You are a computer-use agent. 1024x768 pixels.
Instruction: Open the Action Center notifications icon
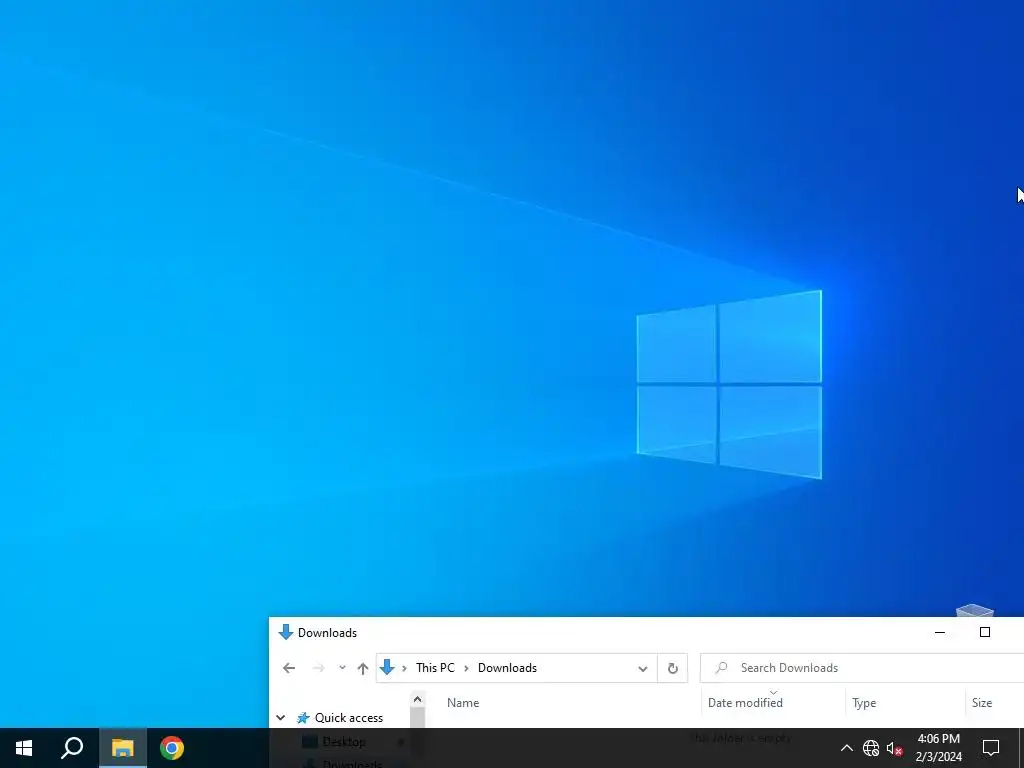point(991,748)
